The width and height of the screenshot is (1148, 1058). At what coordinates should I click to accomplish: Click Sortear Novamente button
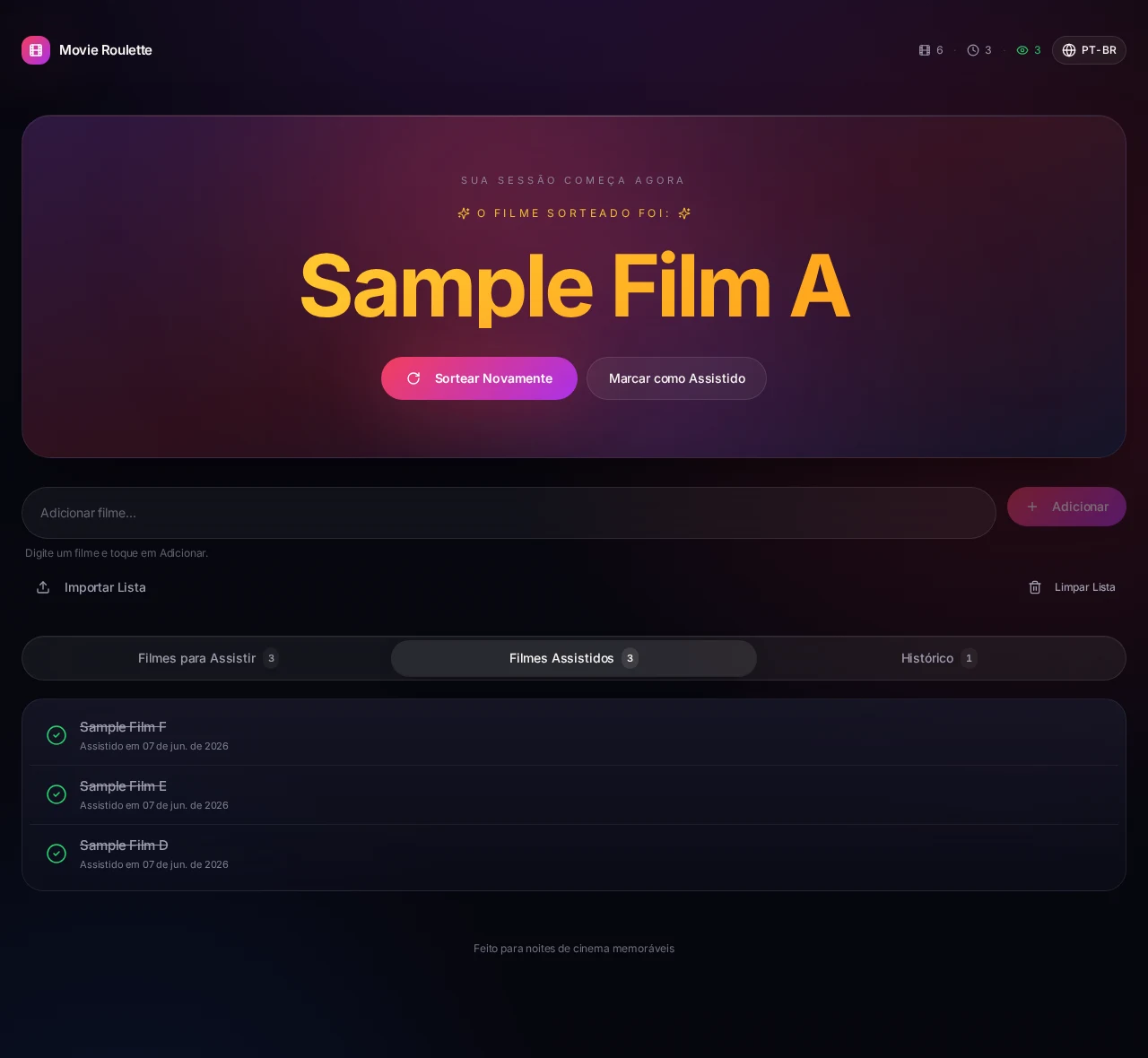pos(479,378)
